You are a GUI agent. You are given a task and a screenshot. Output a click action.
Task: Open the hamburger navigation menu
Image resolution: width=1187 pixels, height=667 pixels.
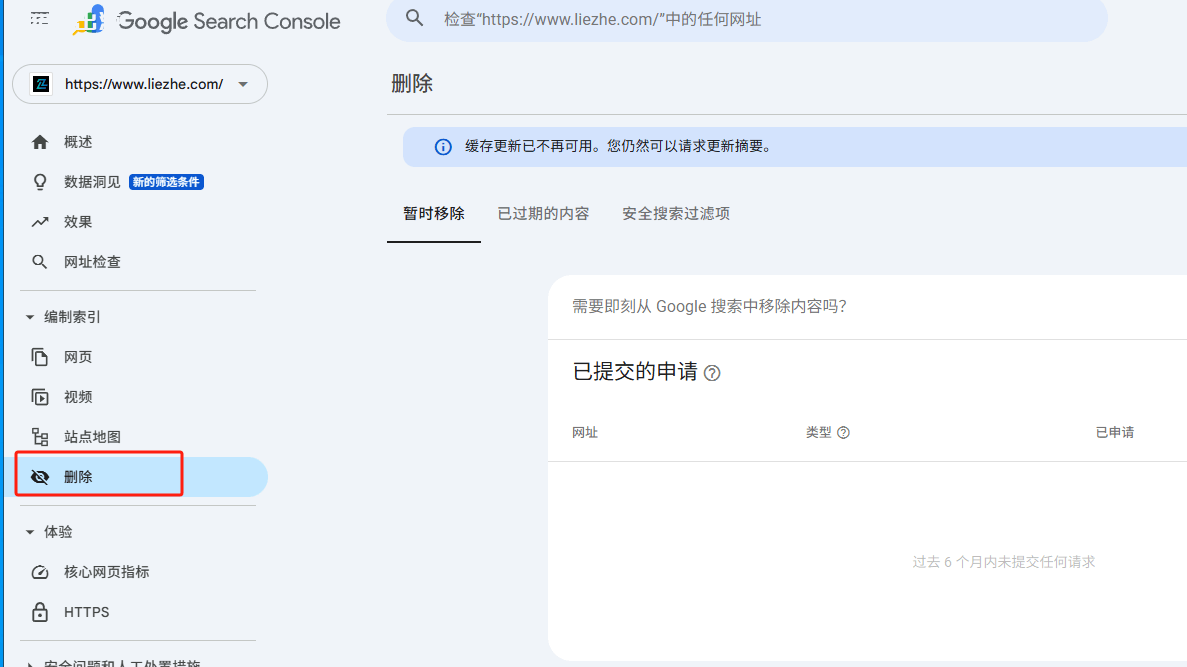point(39,18)
